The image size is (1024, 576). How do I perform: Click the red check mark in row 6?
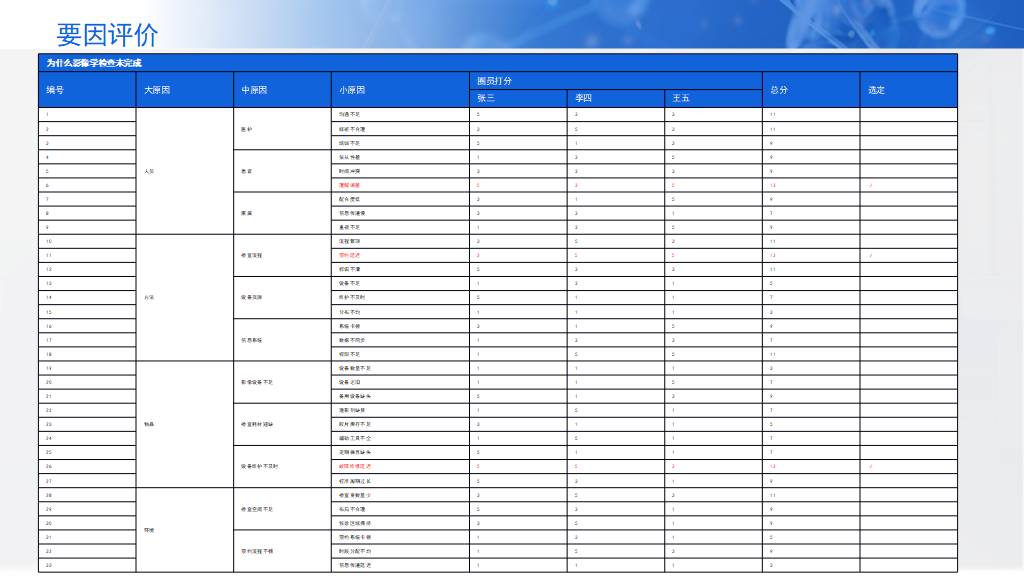(870, 185)
